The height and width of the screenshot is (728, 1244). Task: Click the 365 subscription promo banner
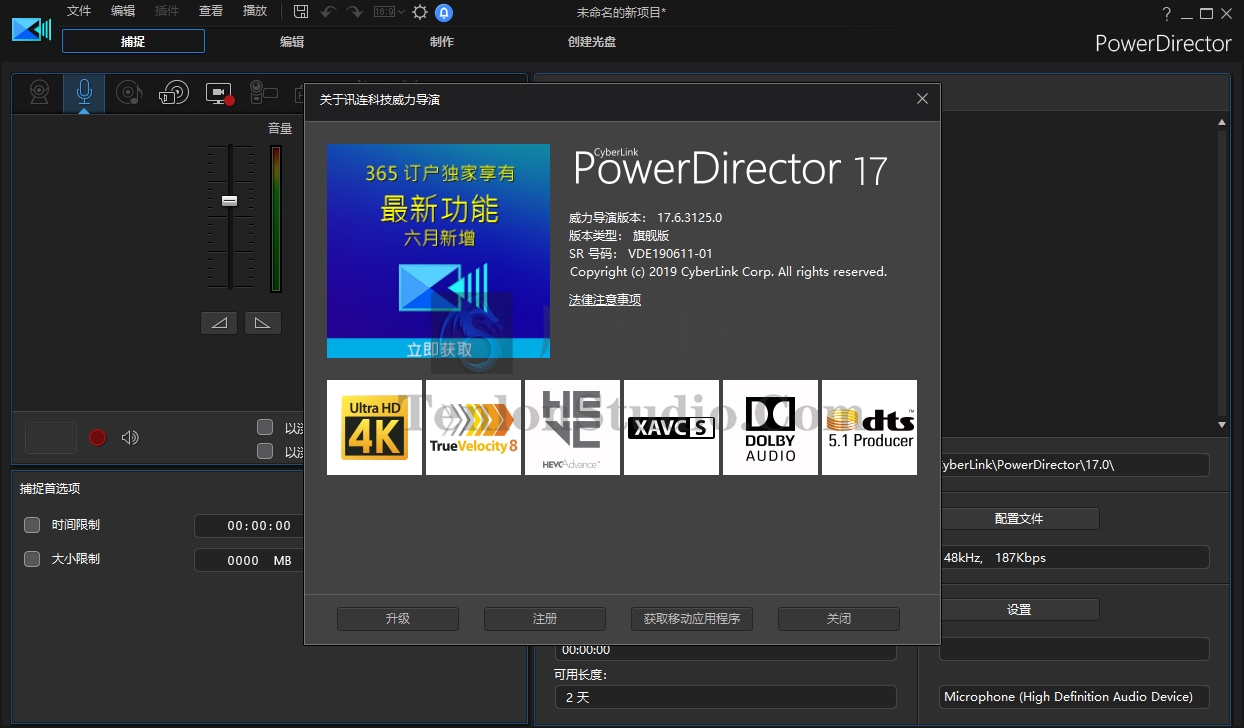(438, 251)
